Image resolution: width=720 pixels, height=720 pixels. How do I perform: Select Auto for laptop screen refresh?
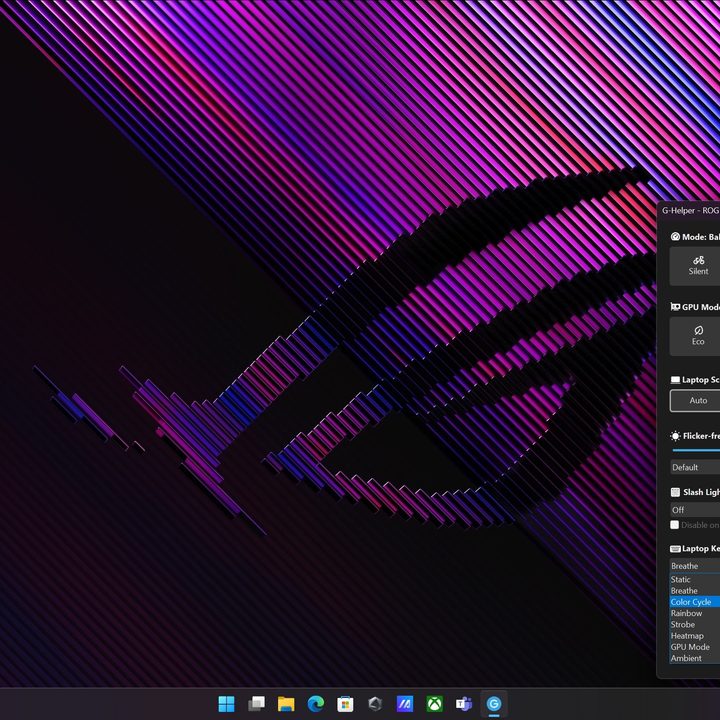pyautogui.click(x=695, y=400)
